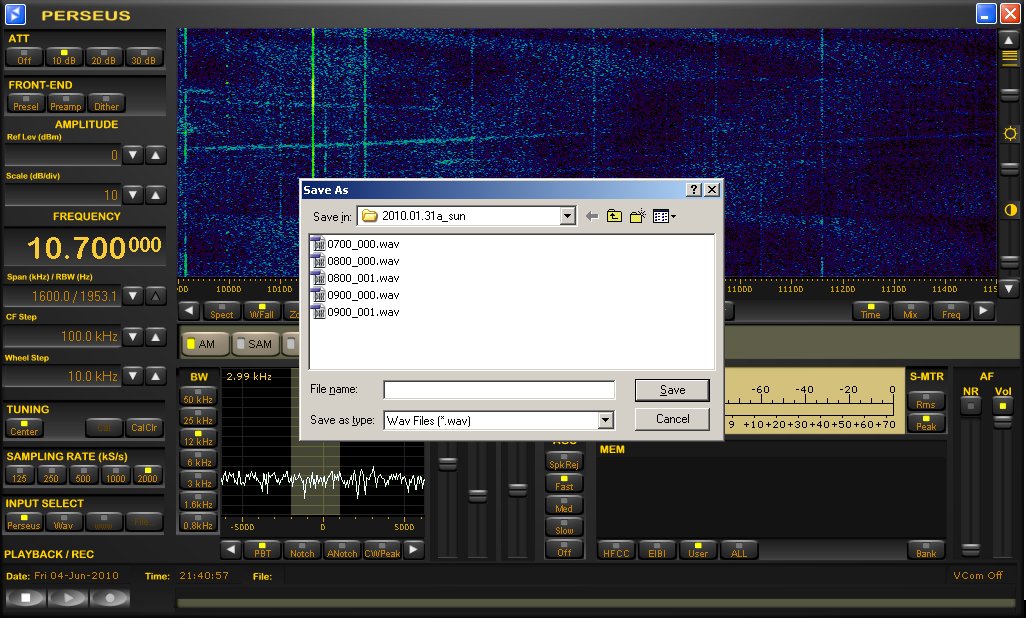This screenshot has height=618, width=1026.
Task: Switch display to Spect view
Action: (222, 311)
